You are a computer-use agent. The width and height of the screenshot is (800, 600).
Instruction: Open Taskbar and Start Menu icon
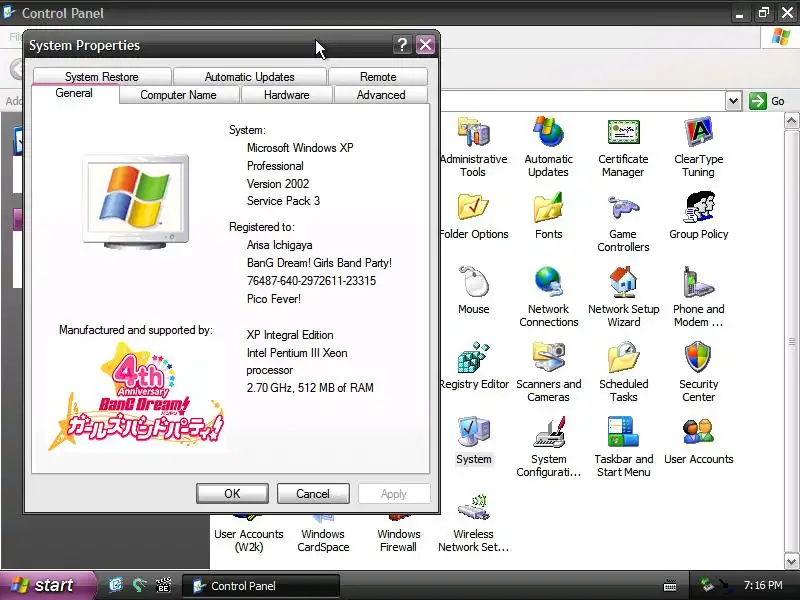coord(623,432)
